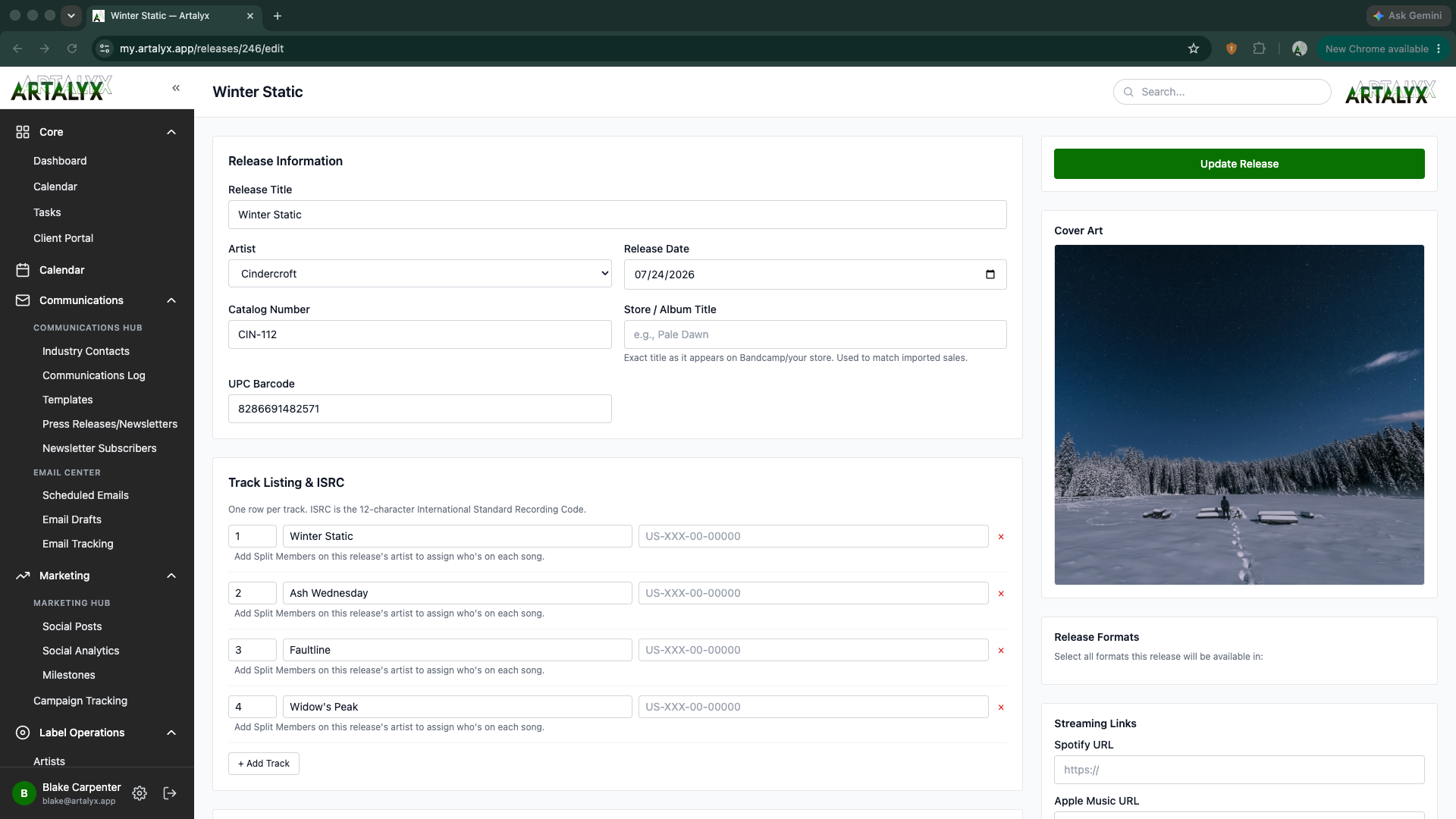Viewport: 1456px width, 819px height.
Task: Open the Artist dropdown showing Cindercroft
Action: pyautogui.click(x=419, y=274)
